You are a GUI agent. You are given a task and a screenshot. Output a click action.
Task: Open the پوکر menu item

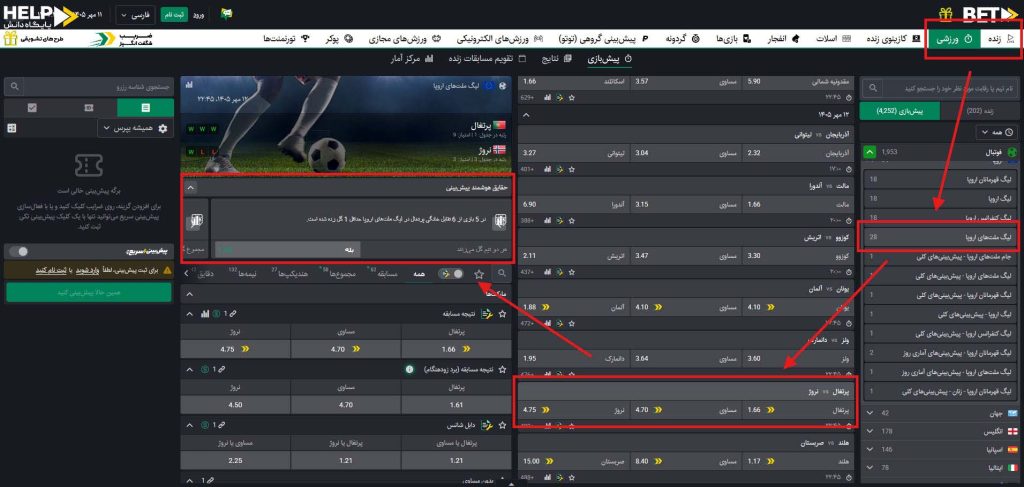tap(340, 39)
